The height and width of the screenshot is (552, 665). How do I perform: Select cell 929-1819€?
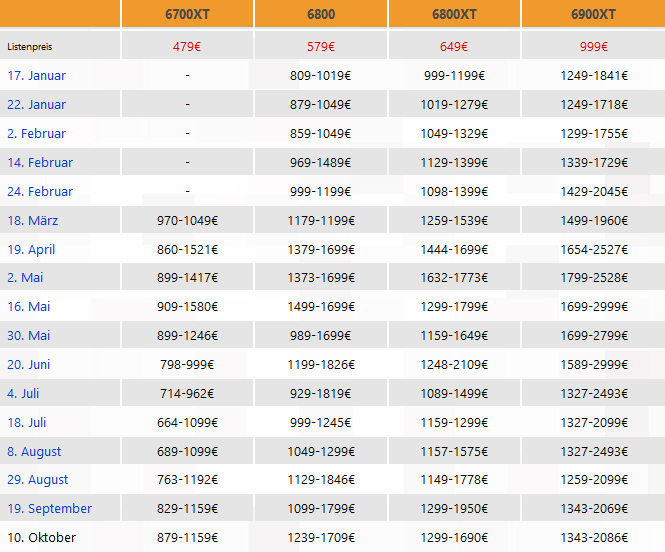tap(321, 393)
